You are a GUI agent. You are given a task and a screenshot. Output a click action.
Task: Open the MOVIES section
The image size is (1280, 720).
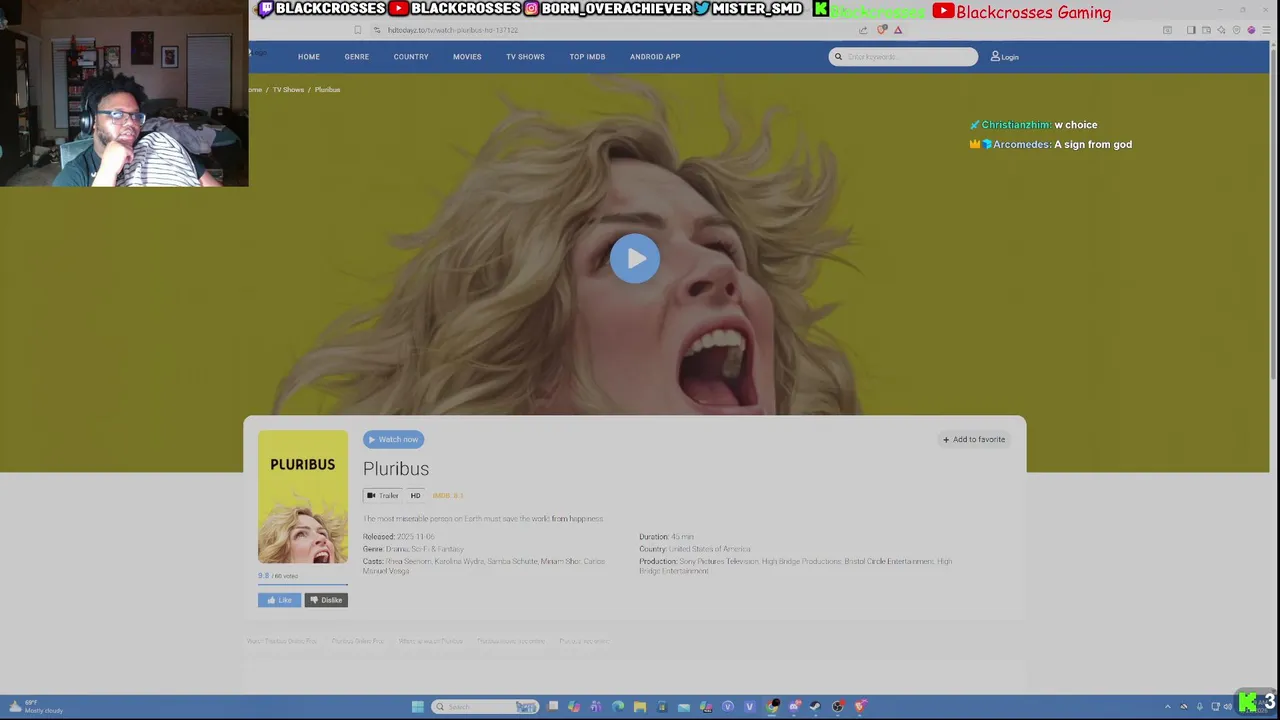pos(467,57)
